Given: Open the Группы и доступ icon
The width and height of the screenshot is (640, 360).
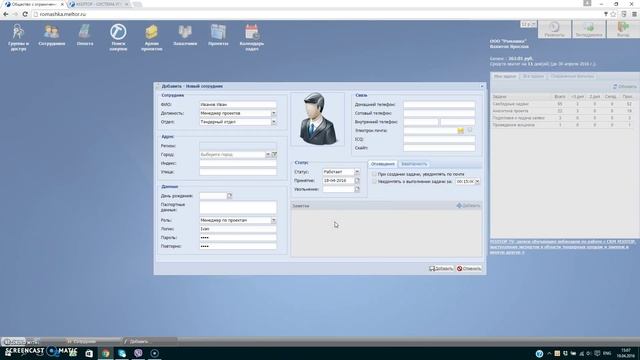Looking at the screenshot, I should (18, 37).
